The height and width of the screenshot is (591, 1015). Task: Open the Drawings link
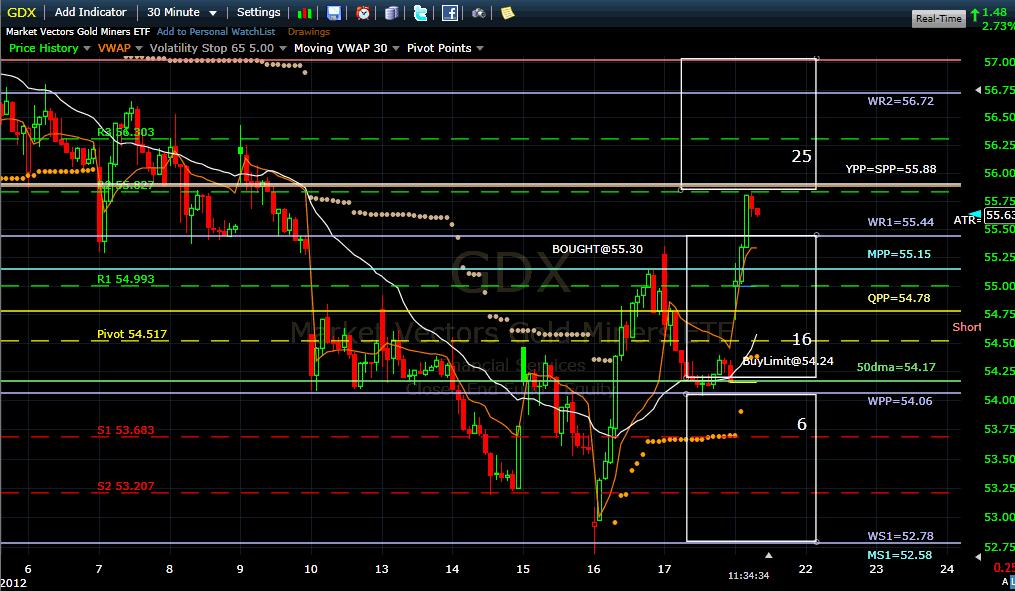click(x=309, y=31)
